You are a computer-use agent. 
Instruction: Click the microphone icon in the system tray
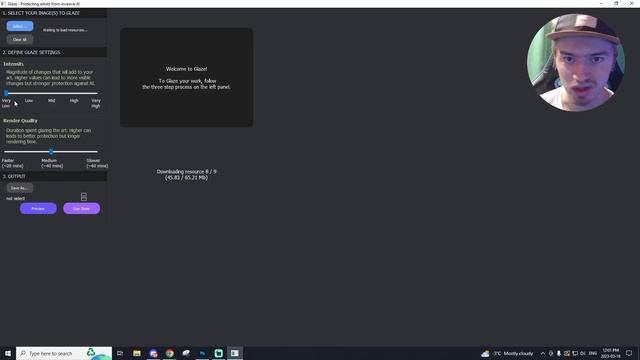click(x=559, y=353)
